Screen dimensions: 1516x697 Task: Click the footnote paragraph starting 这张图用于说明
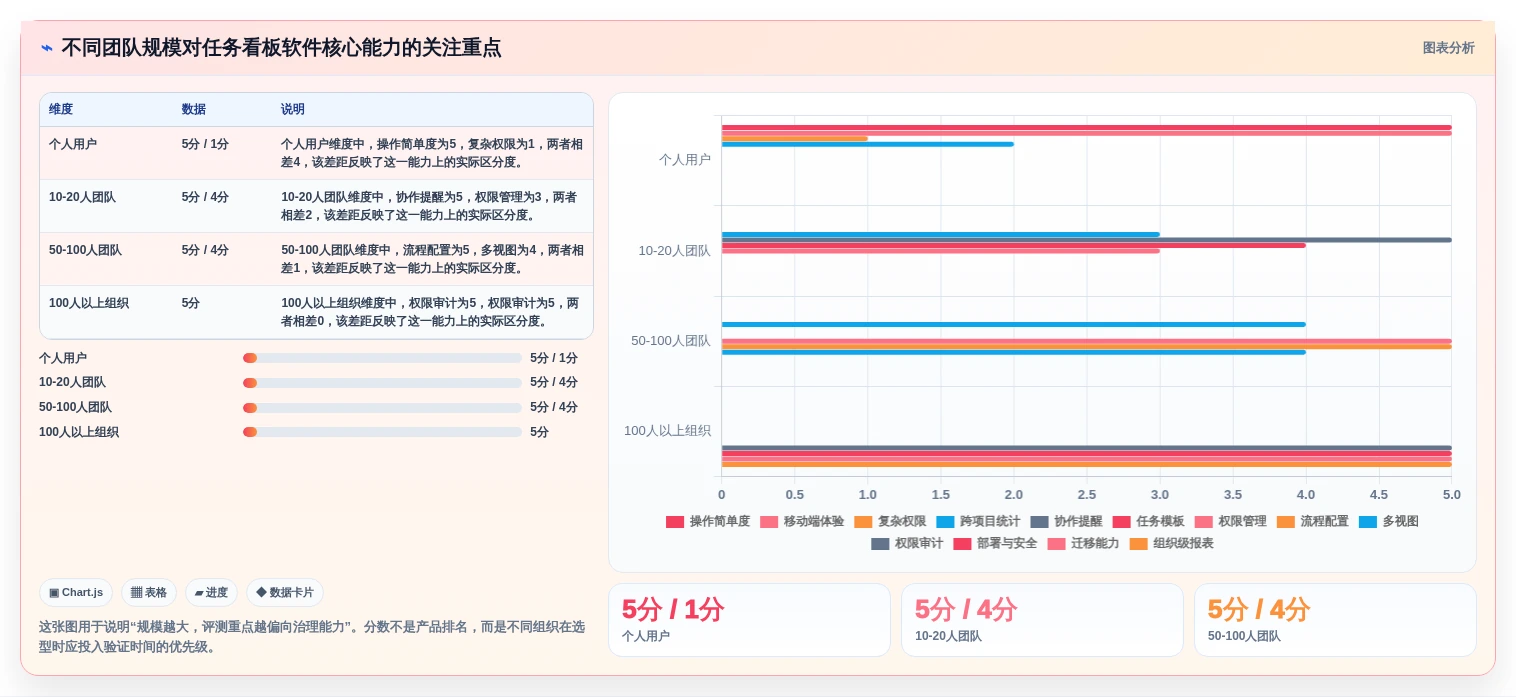pos(312,636)
